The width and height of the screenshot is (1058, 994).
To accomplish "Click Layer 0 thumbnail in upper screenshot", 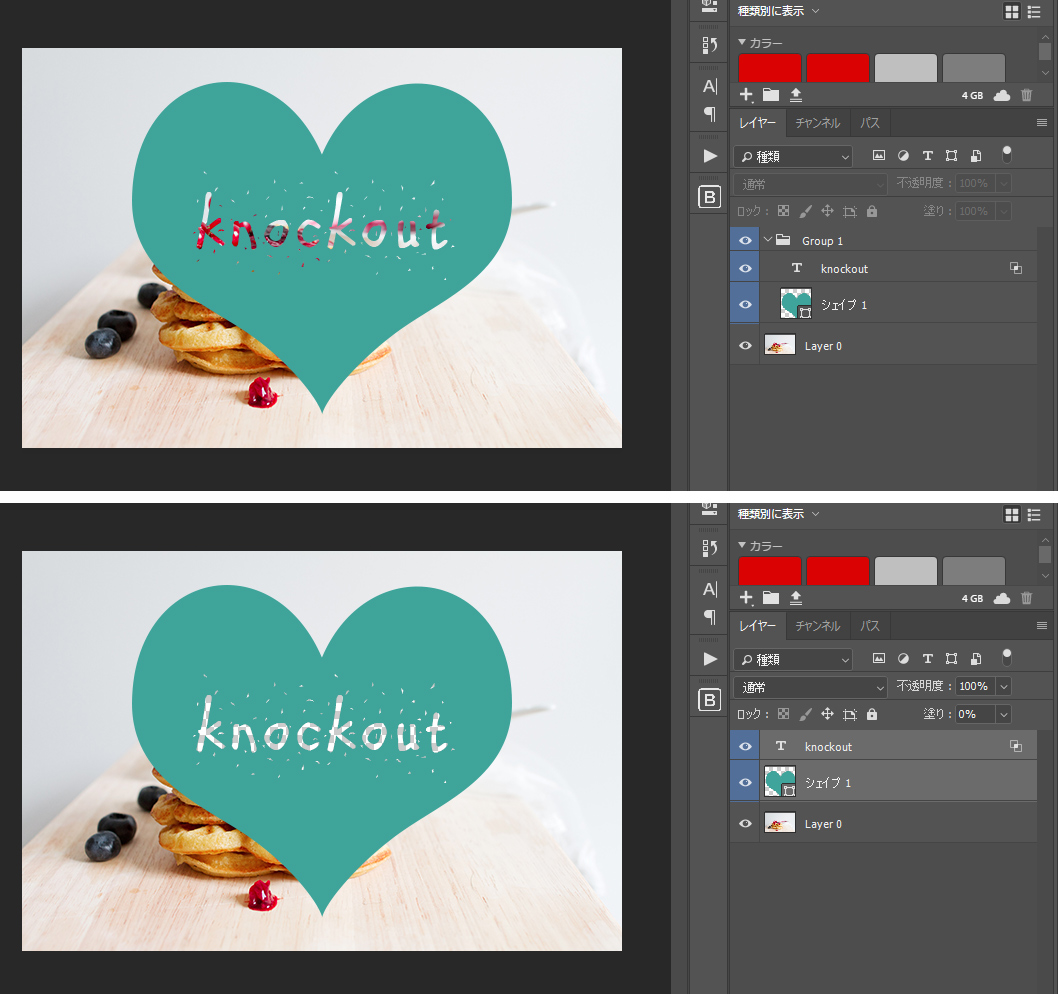I will point(779,346).
